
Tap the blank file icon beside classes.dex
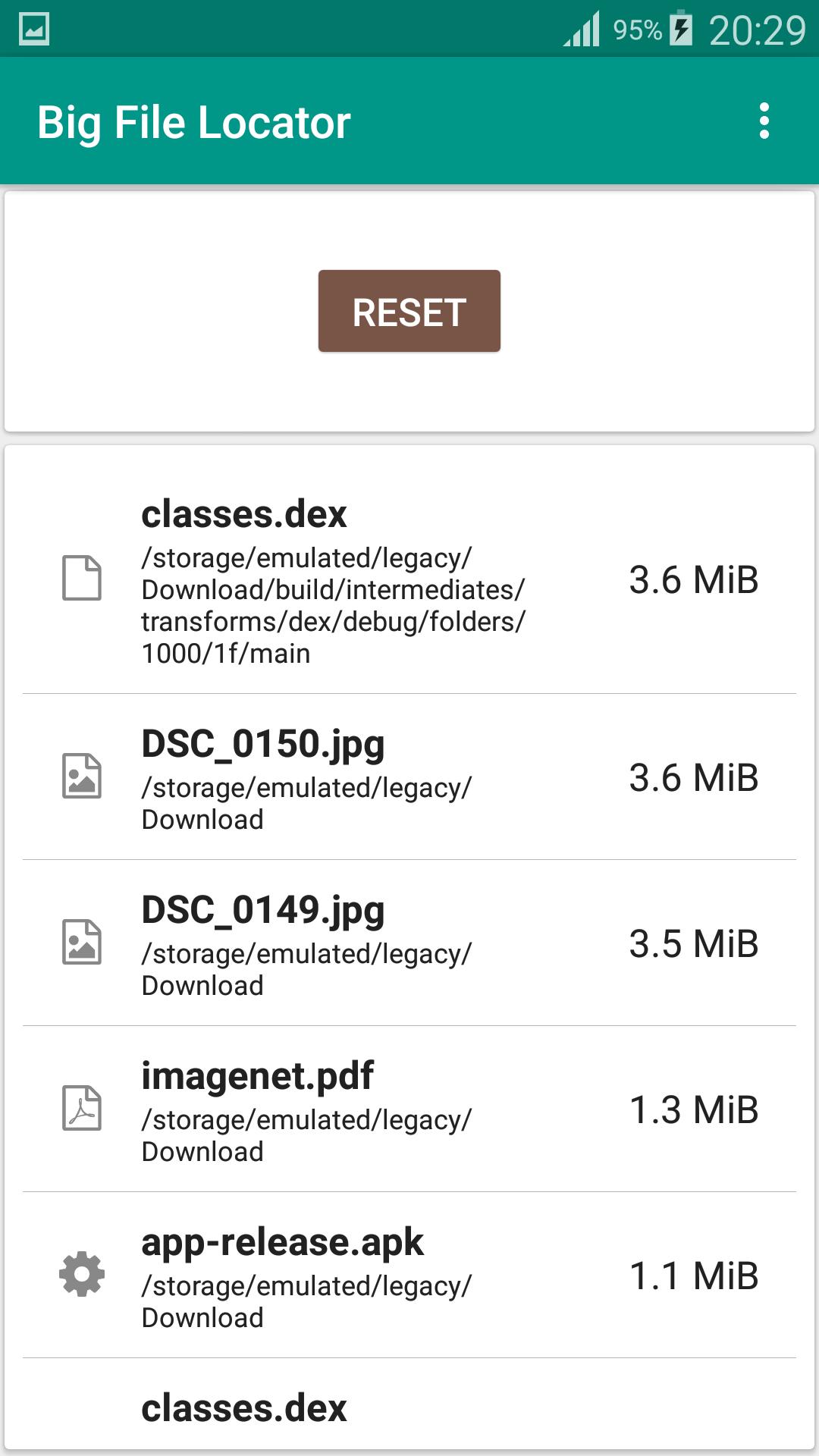pos(82,579)
